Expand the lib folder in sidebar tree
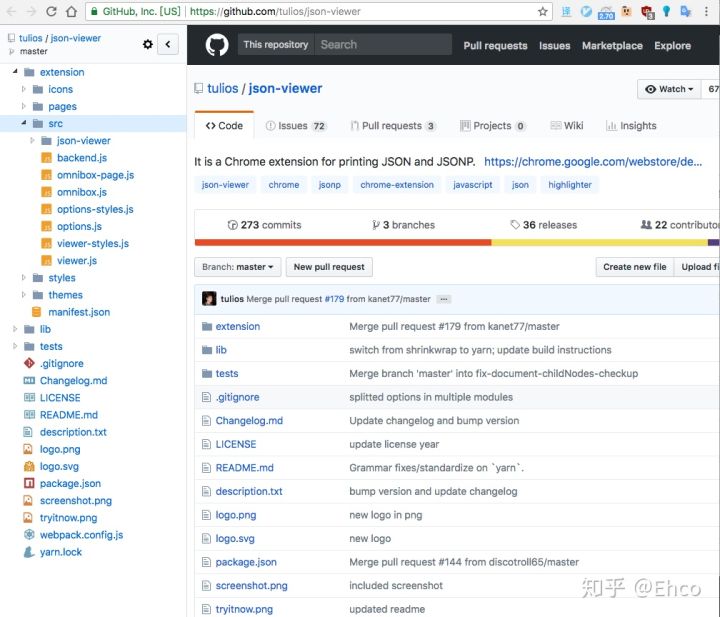 point(15,329)
